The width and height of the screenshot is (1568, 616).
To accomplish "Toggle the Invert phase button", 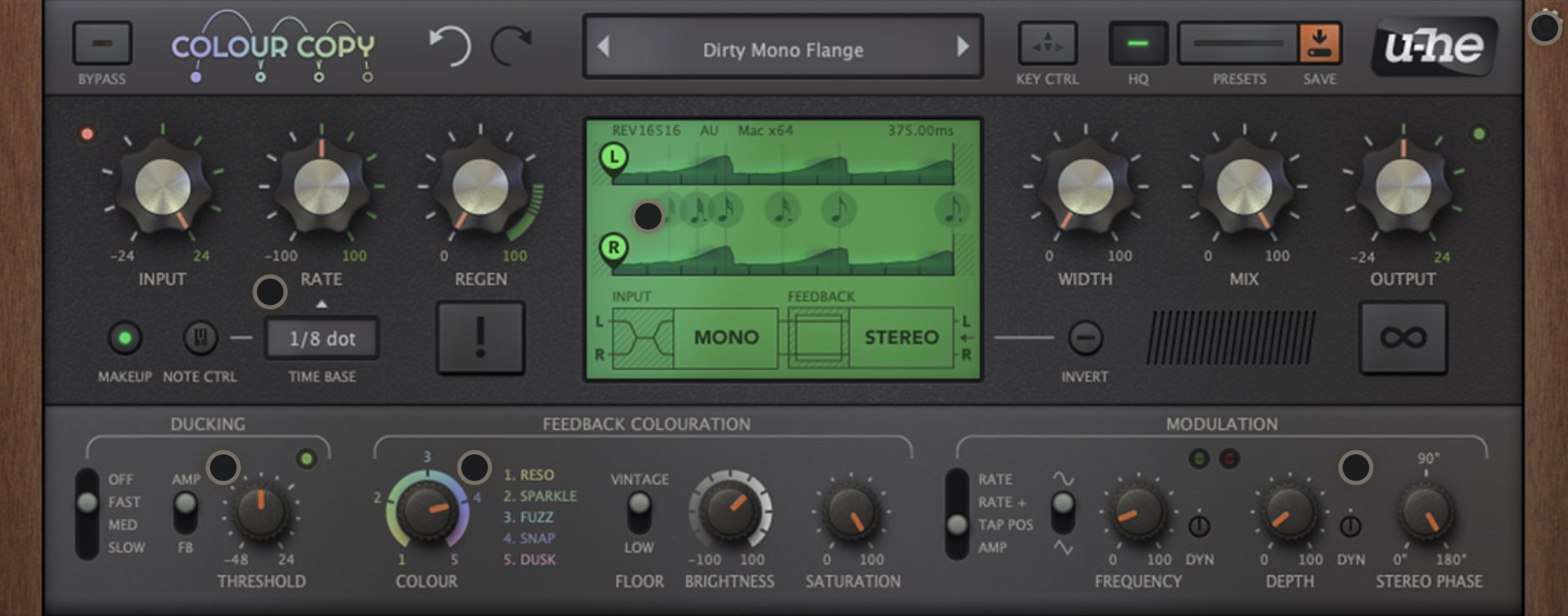I will pos(1085,338).
